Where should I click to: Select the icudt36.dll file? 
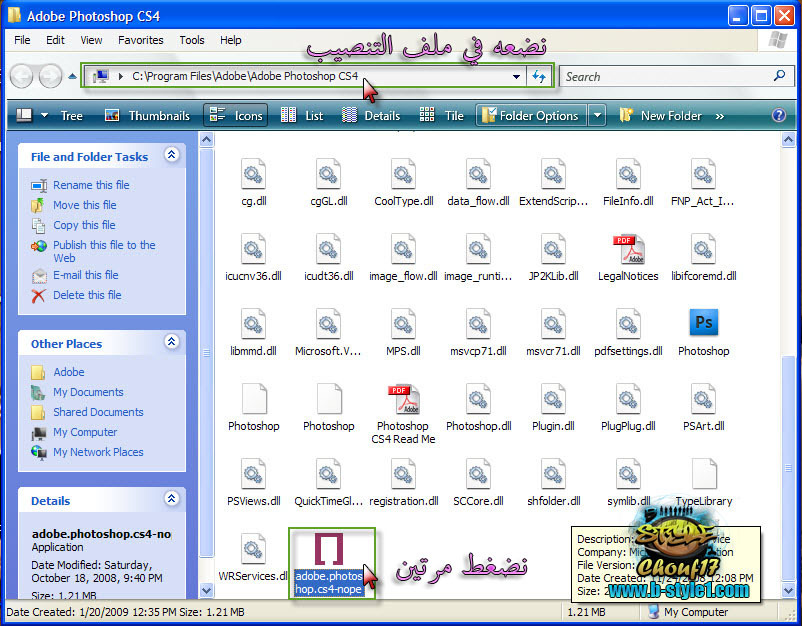329,258
